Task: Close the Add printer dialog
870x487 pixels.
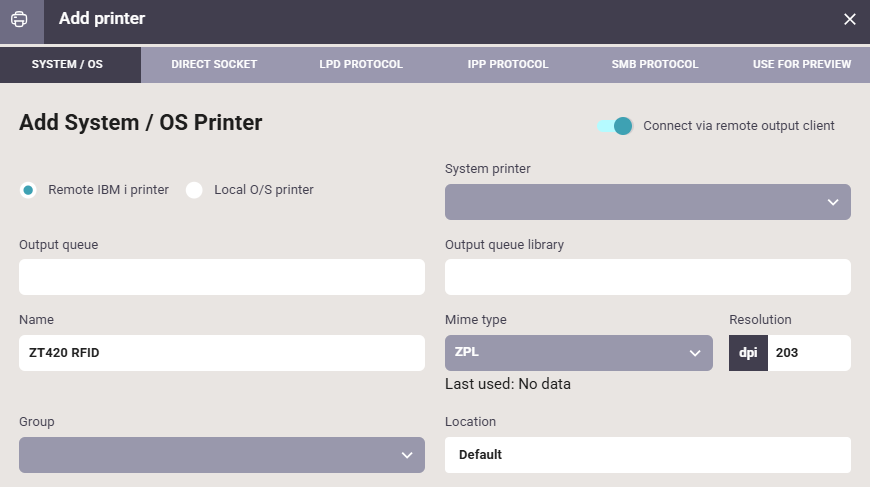Action: (x=849, y=20)
